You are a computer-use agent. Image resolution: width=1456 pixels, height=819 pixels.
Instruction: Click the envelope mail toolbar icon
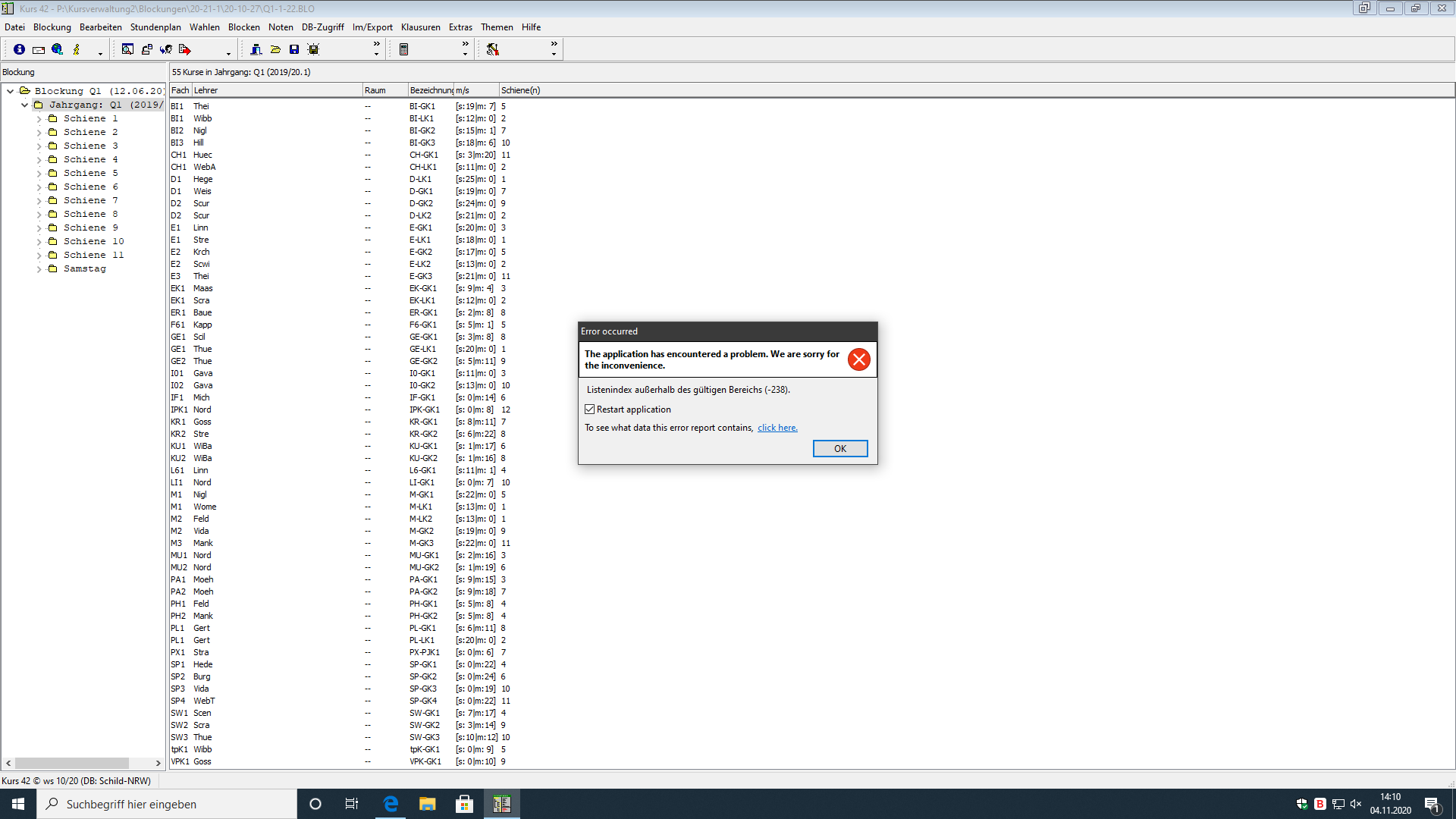[38, 49]
